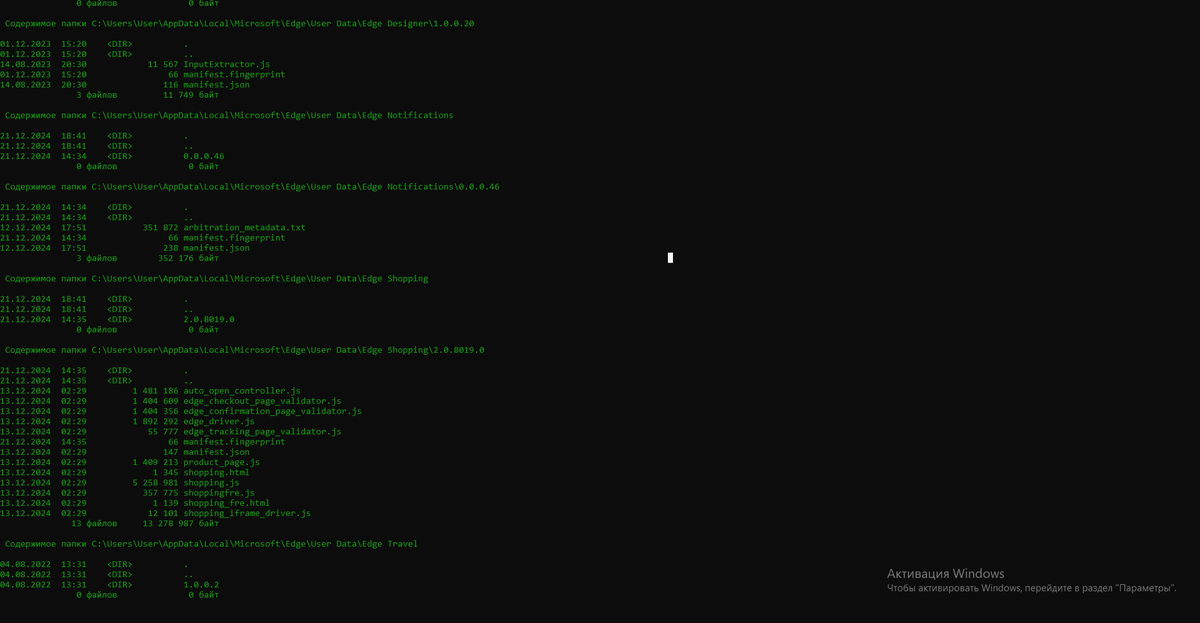Screen dimensions: 1200x623
Task: Select file size 351 872
Action: [x=160, y=227]
